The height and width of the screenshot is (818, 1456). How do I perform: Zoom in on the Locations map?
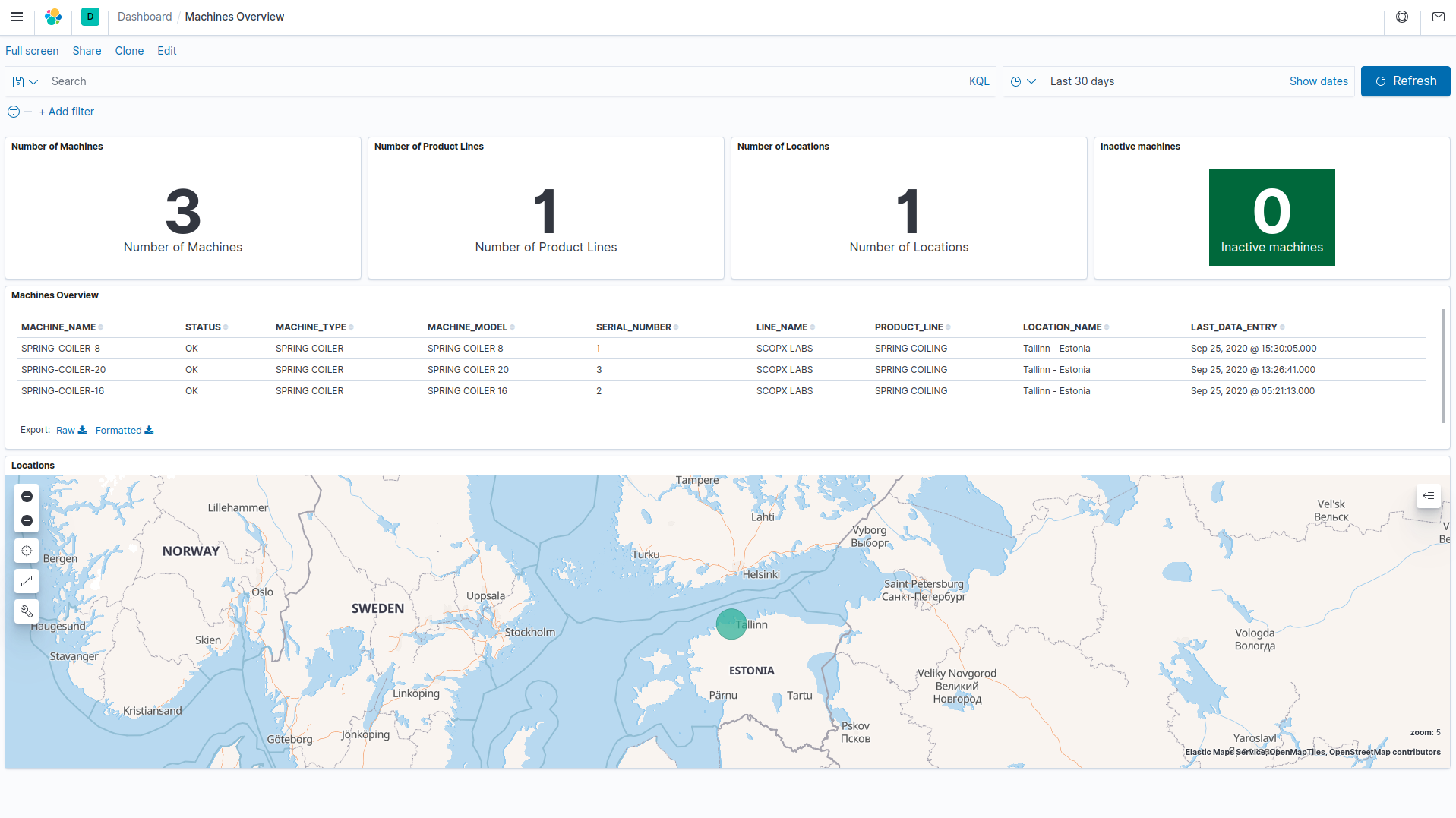click(27, 497)
